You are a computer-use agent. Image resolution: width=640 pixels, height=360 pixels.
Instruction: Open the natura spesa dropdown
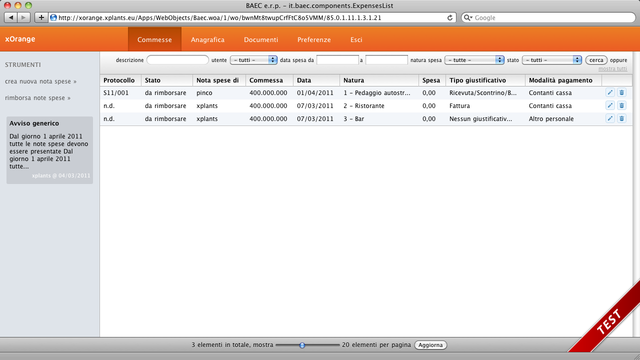click(474, 60)
